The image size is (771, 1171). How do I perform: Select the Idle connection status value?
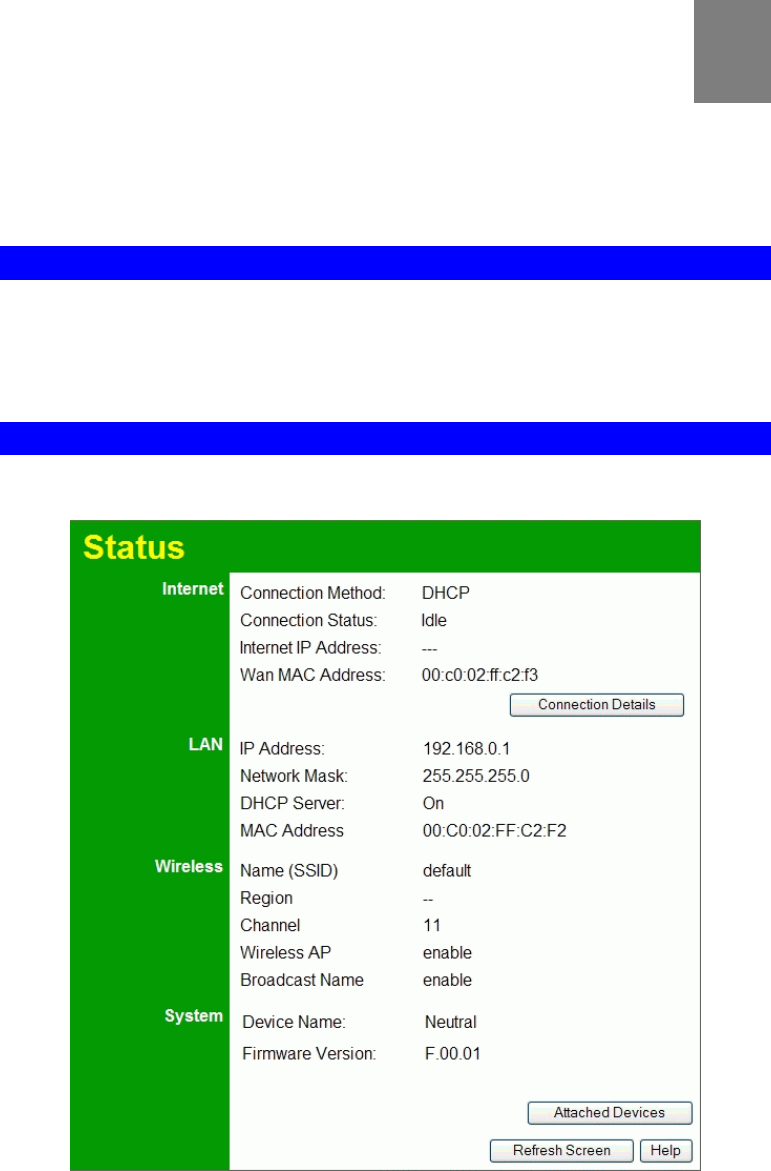click(434, 621)
